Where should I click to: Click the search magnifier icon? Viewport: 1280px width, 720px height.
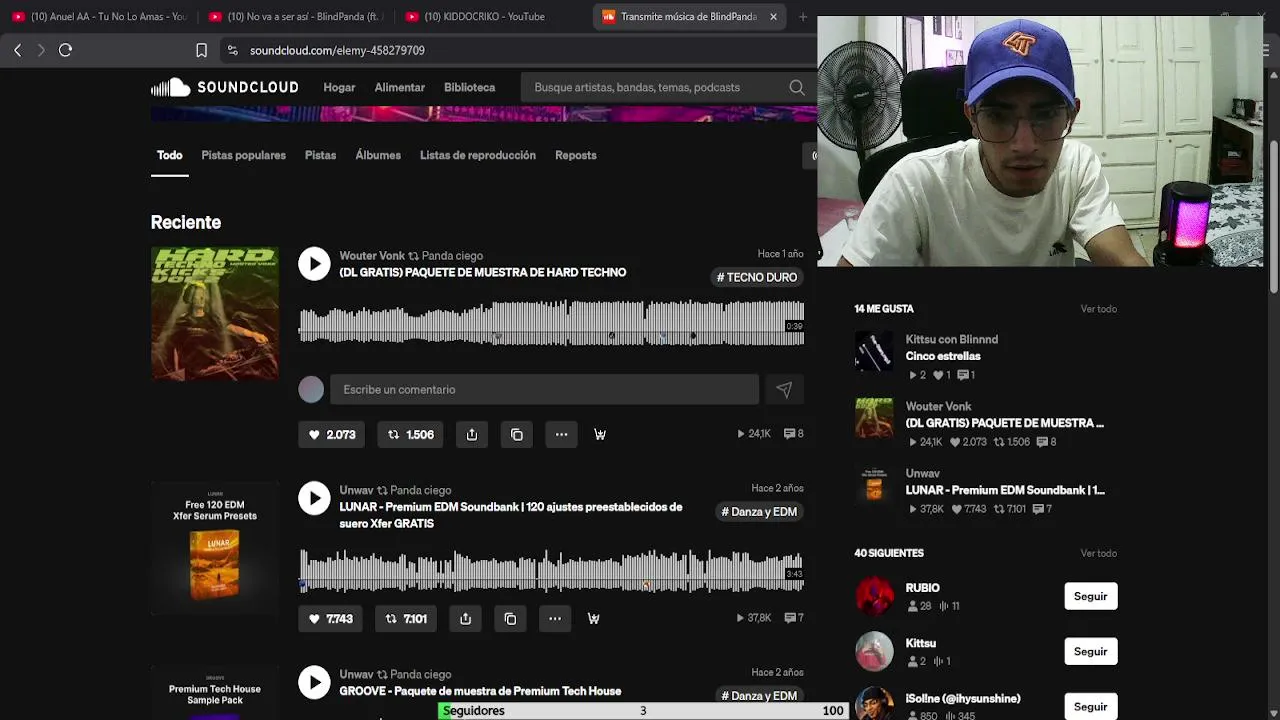click(x=797, y=87)
